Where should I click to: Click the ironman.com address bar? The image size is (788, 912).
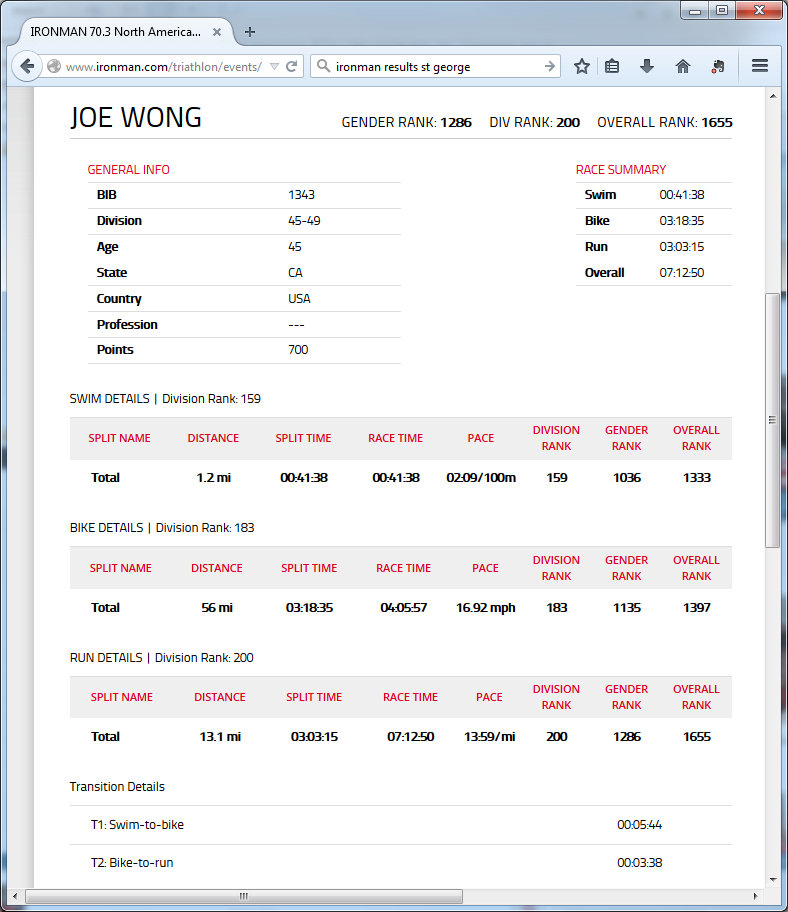(162, 67)
